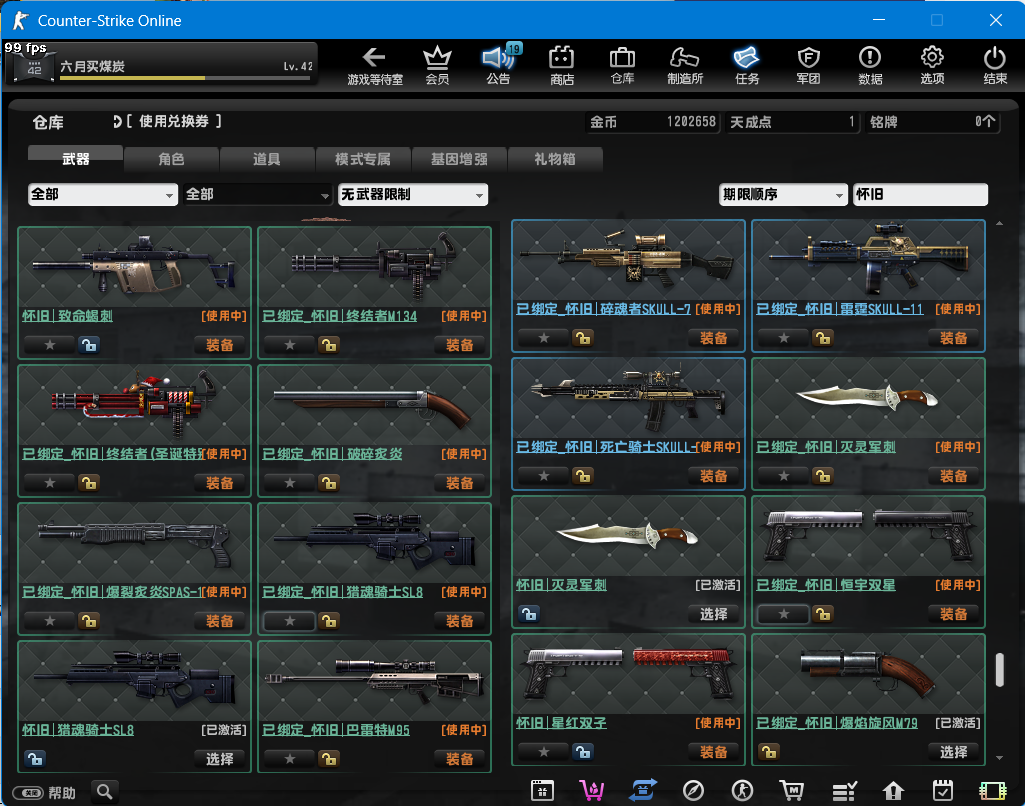Image resolution: width=1025 pixels, height=806 pixels.
Task: Toggle favorite star for 怀旧|星红双子
Action: 544,752
